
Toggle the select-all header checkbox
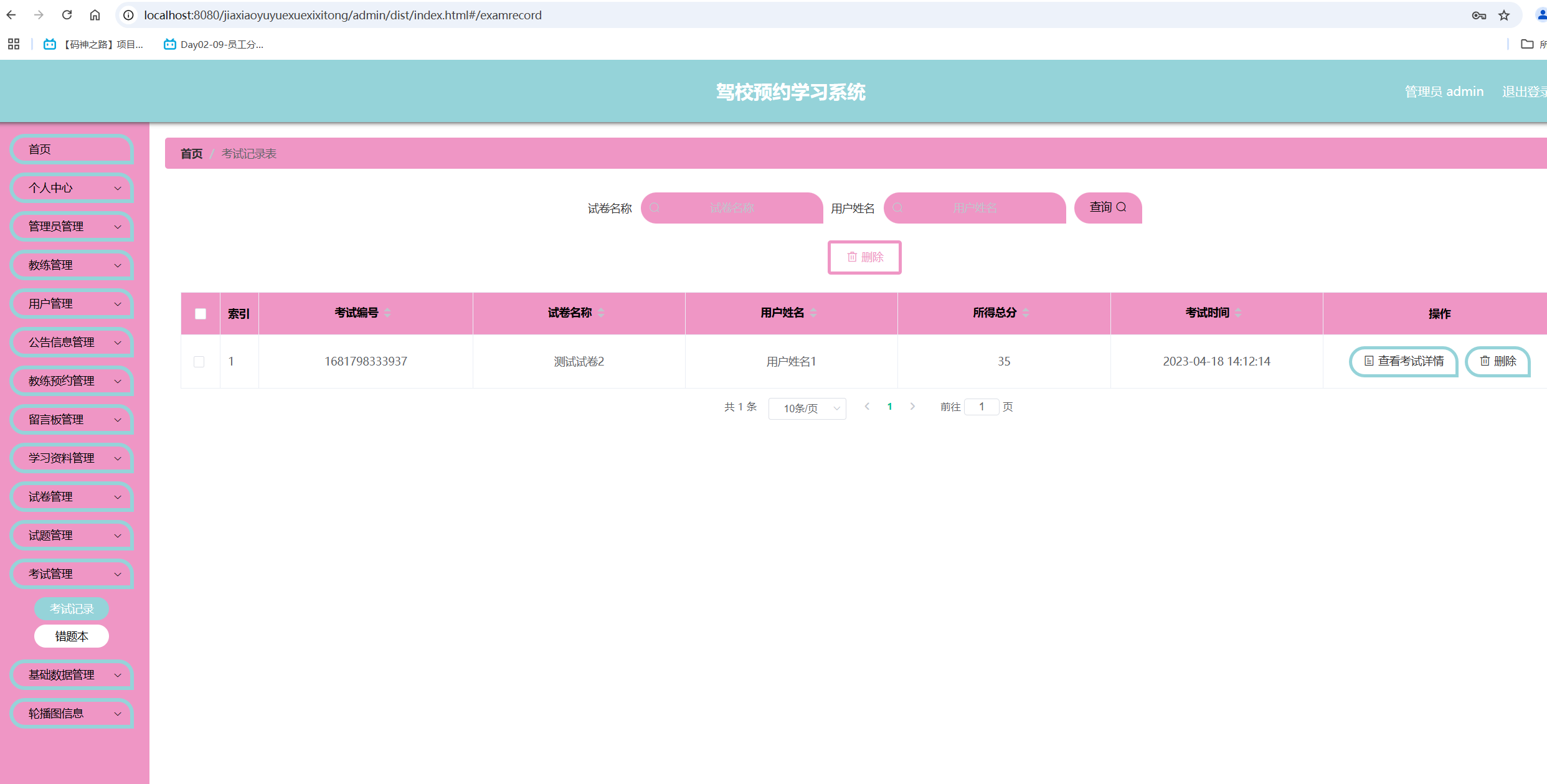201,314
